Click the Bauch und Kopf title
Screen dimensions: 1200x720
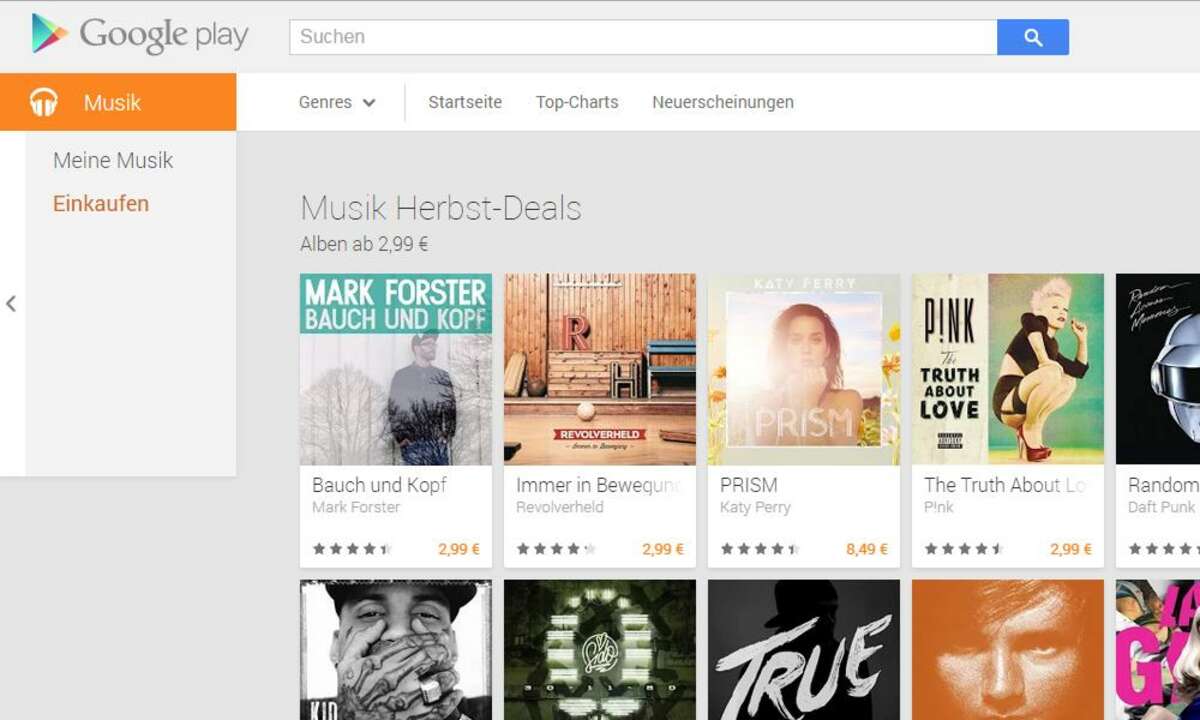379,485
